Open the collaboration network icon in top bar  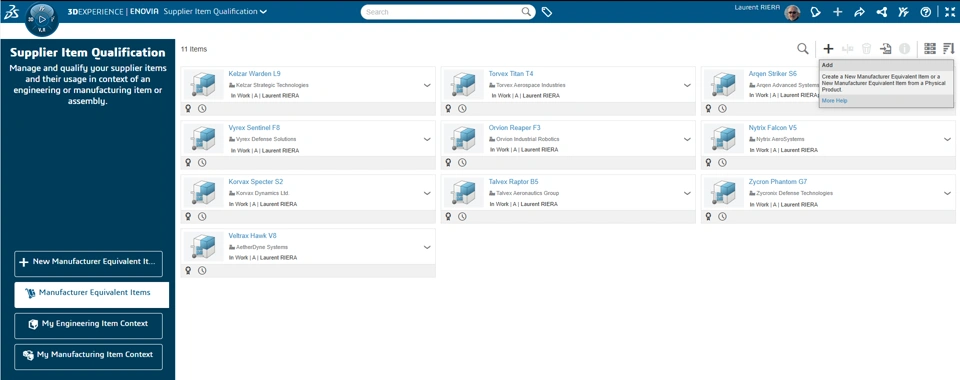[882, 12]
